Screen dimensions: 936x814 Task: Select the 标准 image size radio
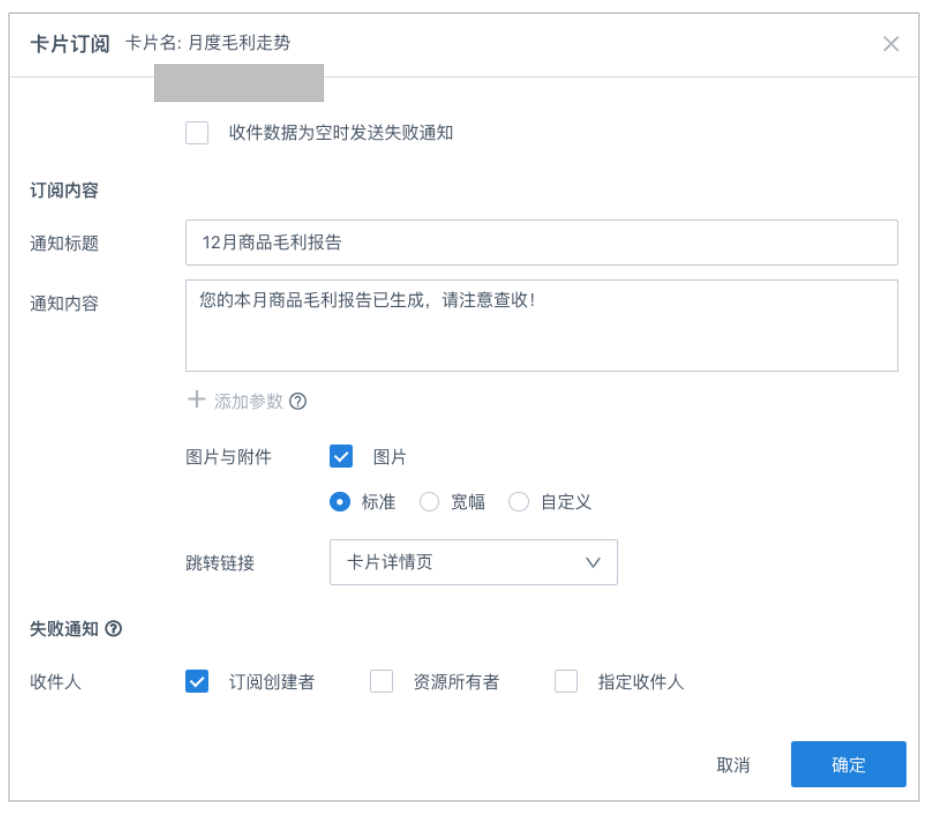(340, 502)
